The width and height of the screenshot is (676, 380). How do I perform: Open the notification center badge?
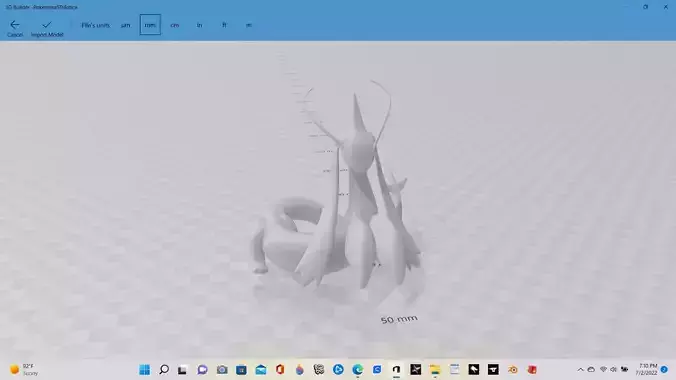(664, 370)
